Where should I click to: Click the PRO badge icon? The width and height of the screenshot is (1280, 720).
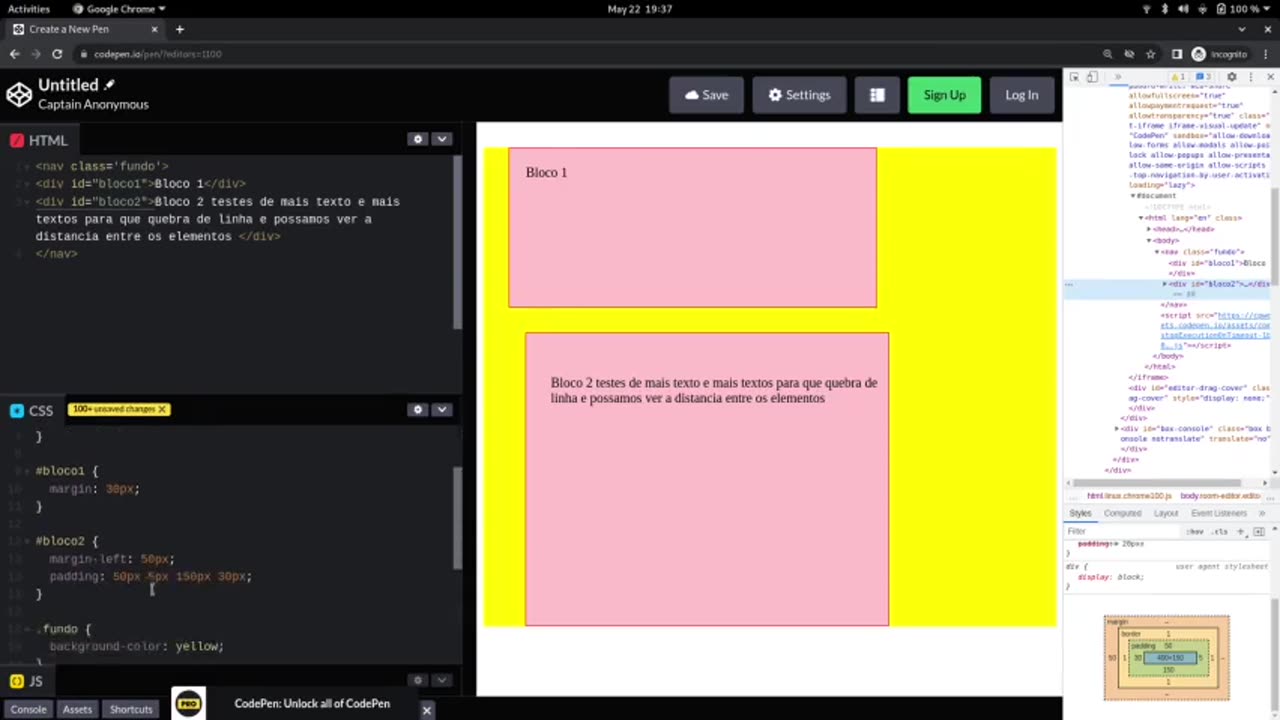pyautogui.click(x=189, y=703)
